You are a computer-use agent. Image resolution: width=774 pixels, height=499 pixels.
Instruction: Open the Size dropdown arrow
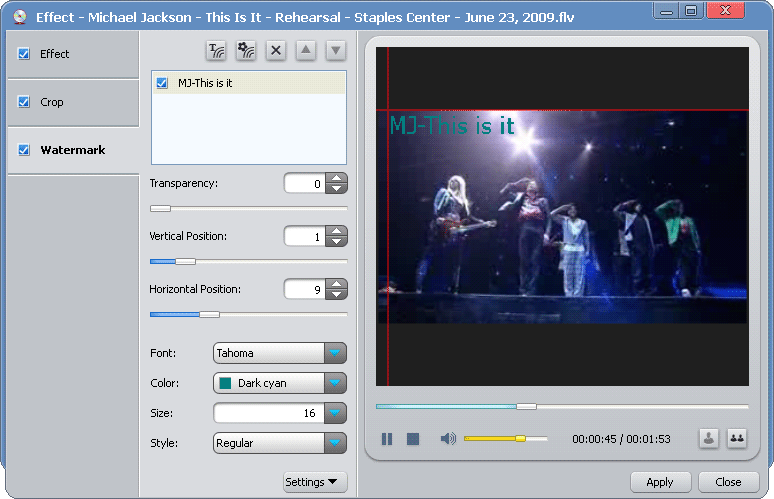click(x=335, y=413)
